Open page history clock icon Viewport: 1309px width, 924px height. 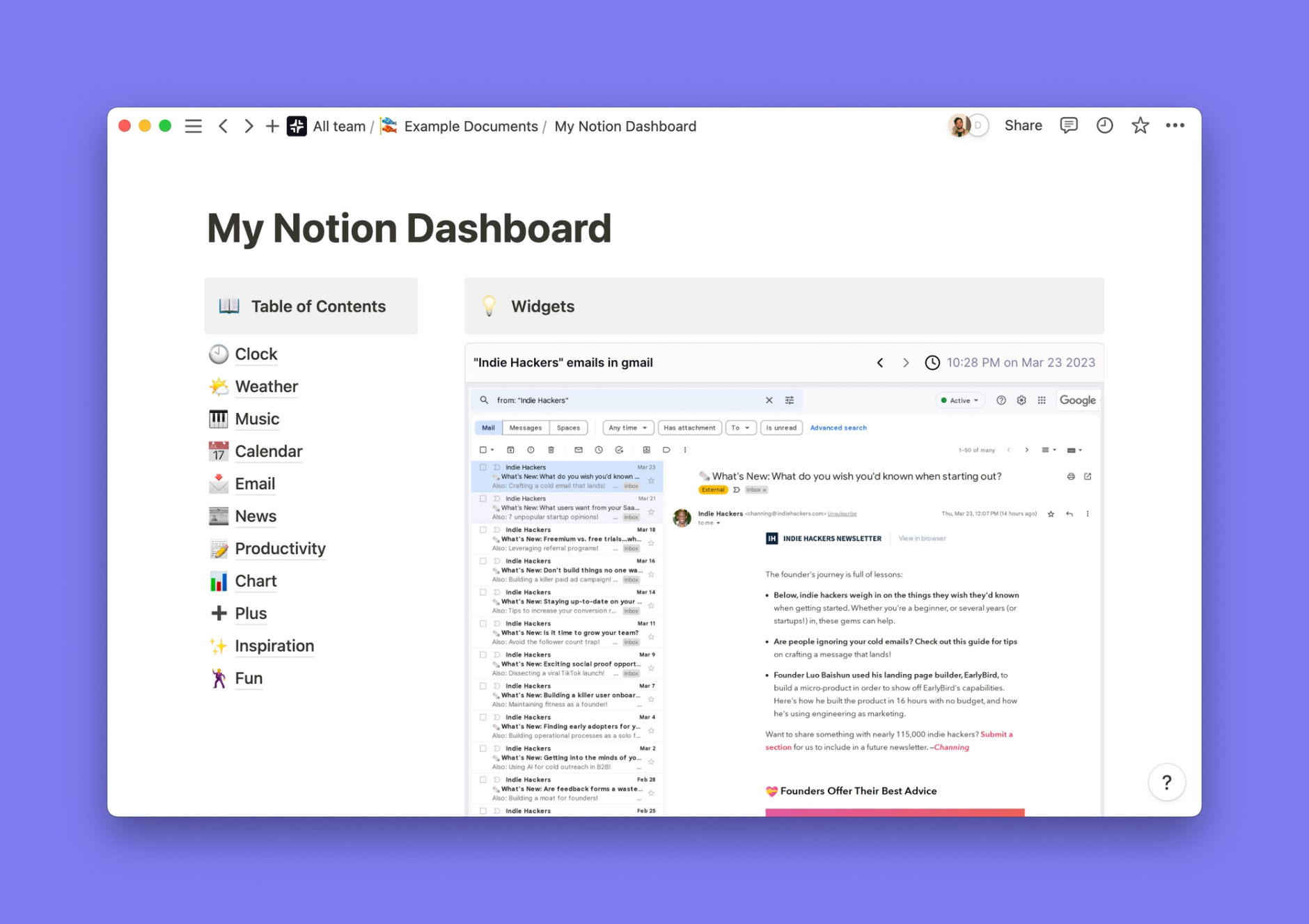pyautogui.click(x=1104, y=125)
